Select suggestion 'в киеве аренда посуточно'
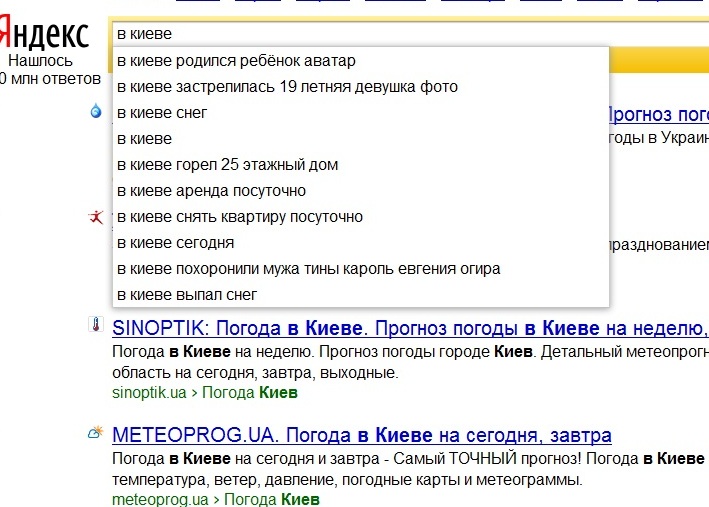Screen dimensions: 709x507 pos(361,191)
